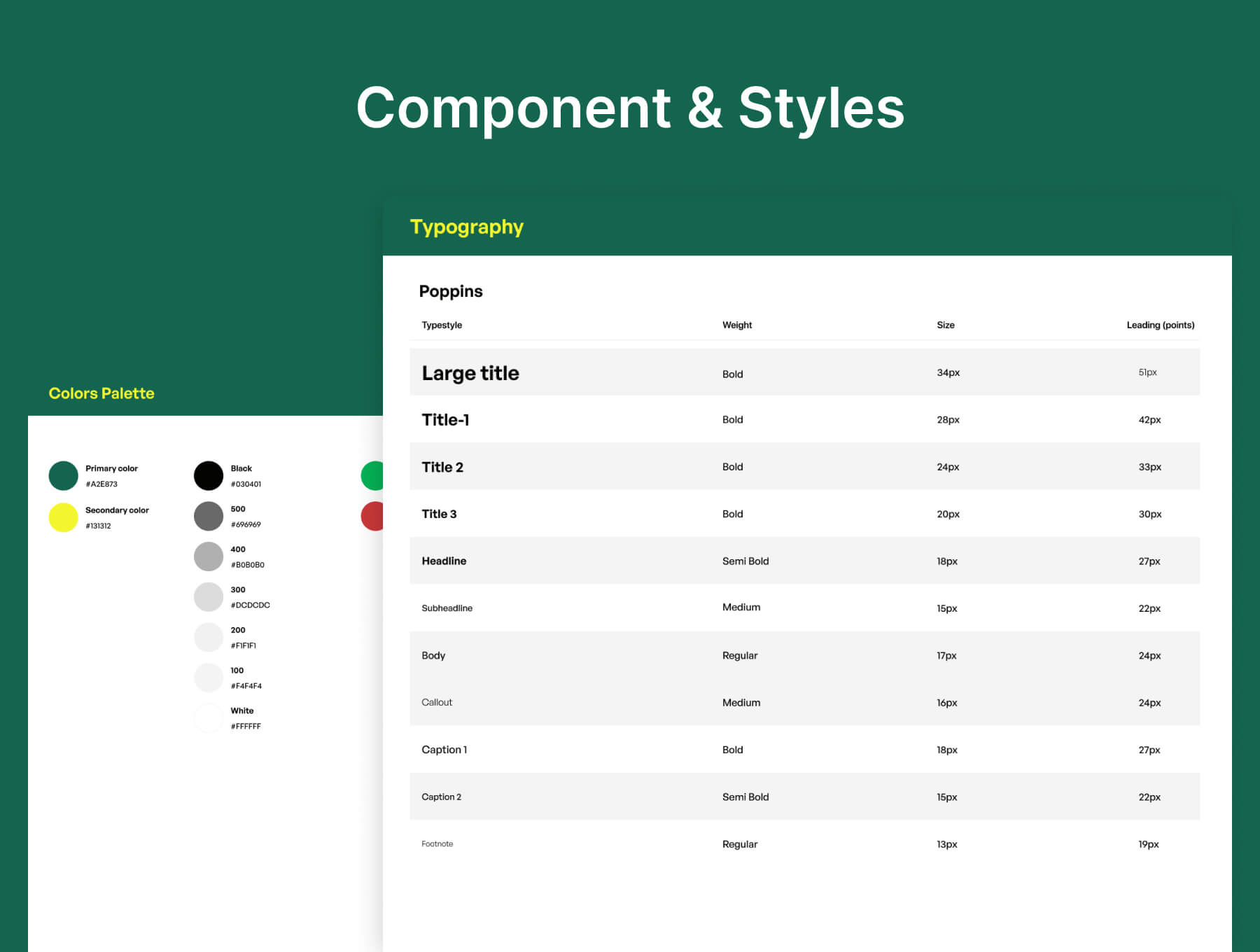
Task: Select the Title-1 typestyle label
Action: tap(445, 420)
